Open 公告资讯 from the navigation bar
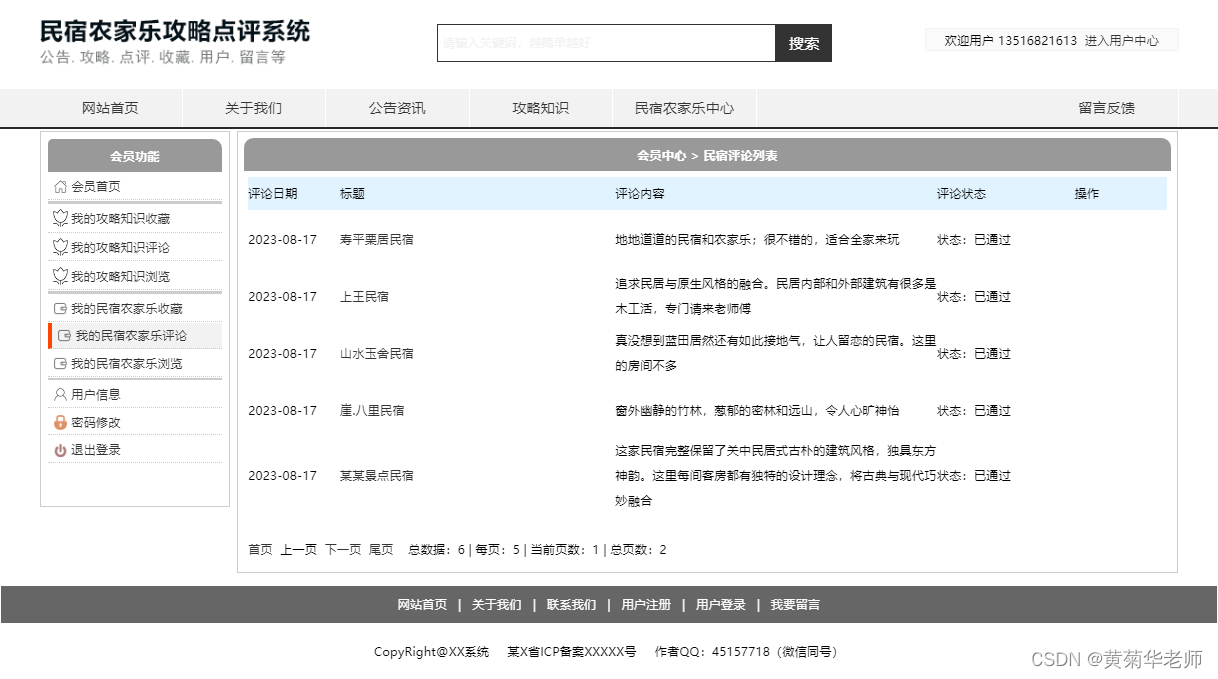 [x=397, y=108]
